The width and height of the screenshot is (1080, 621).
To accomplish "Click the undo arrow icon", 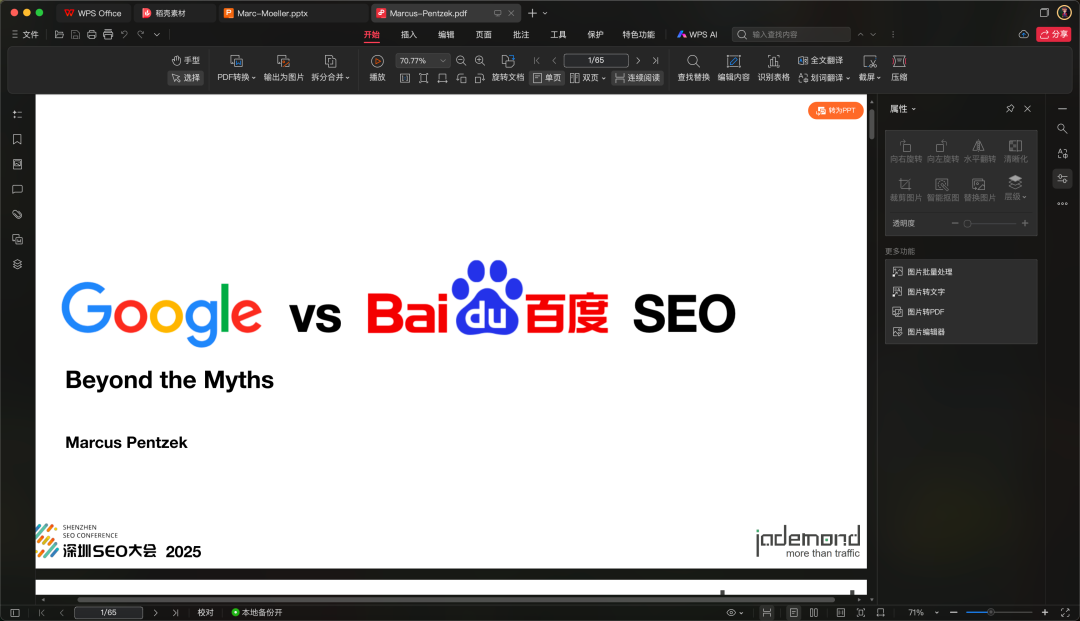I will click(x=125, y=34).
